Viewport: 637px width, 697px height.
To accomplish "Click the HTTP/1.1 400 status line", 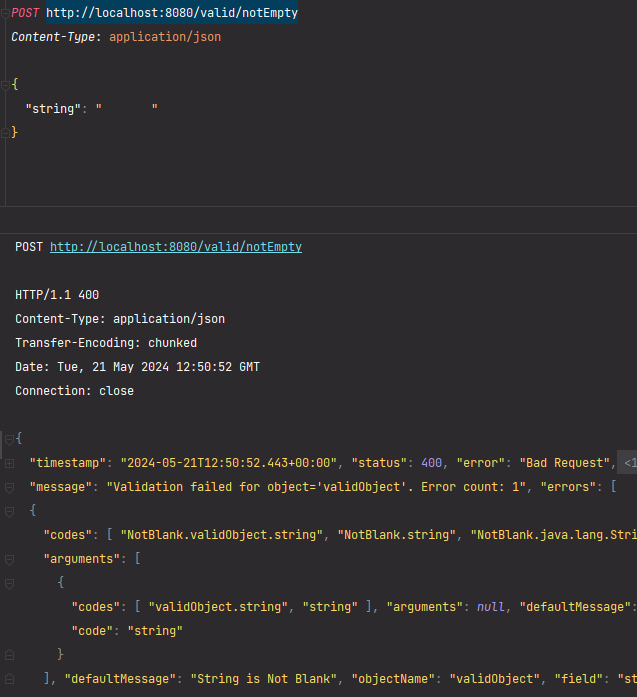I will click(x=57, y=295).
